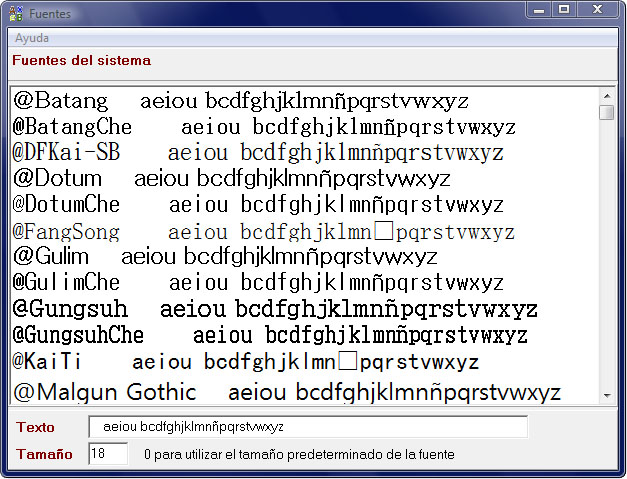Select the @DFKai-SB font row
The width and height of the screenshot is (627, 479).
[305, 152]
